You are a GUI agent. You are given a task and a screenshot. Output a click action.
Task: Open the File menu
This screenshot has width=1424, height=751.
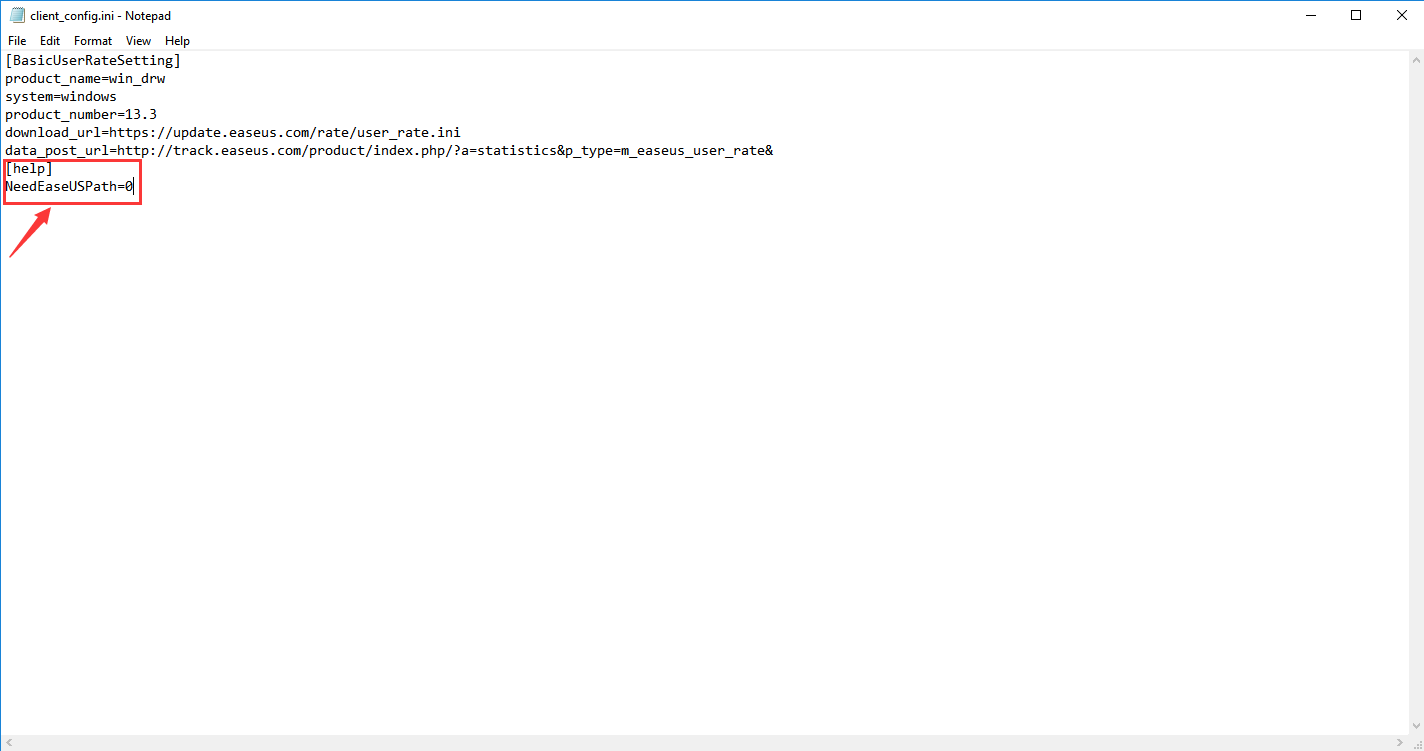[x=17, y=41]
